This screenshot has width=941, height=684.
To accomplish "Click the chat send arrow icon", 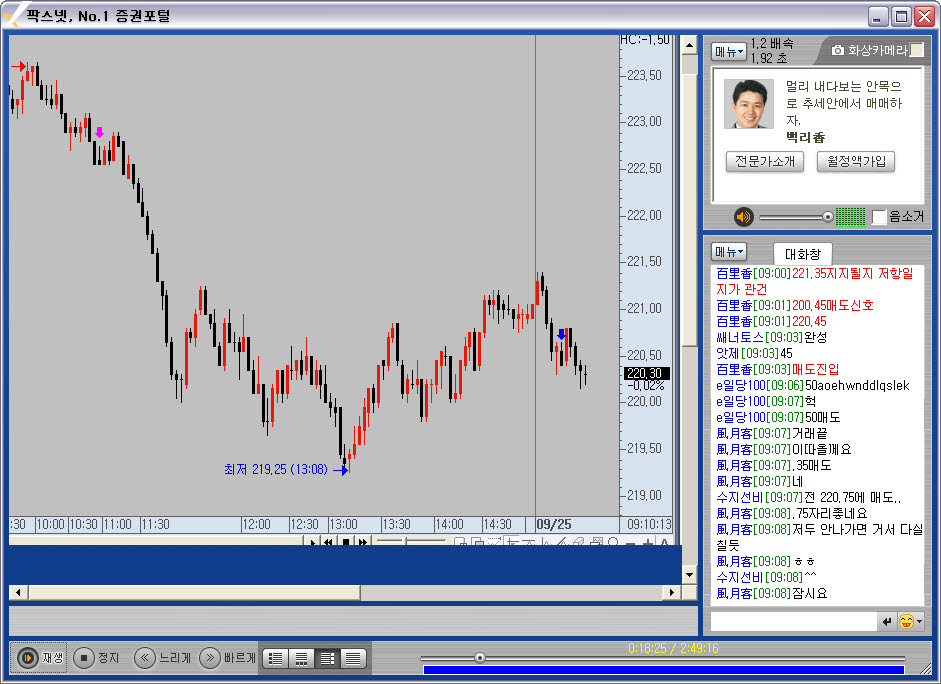I will pos(886,622).
